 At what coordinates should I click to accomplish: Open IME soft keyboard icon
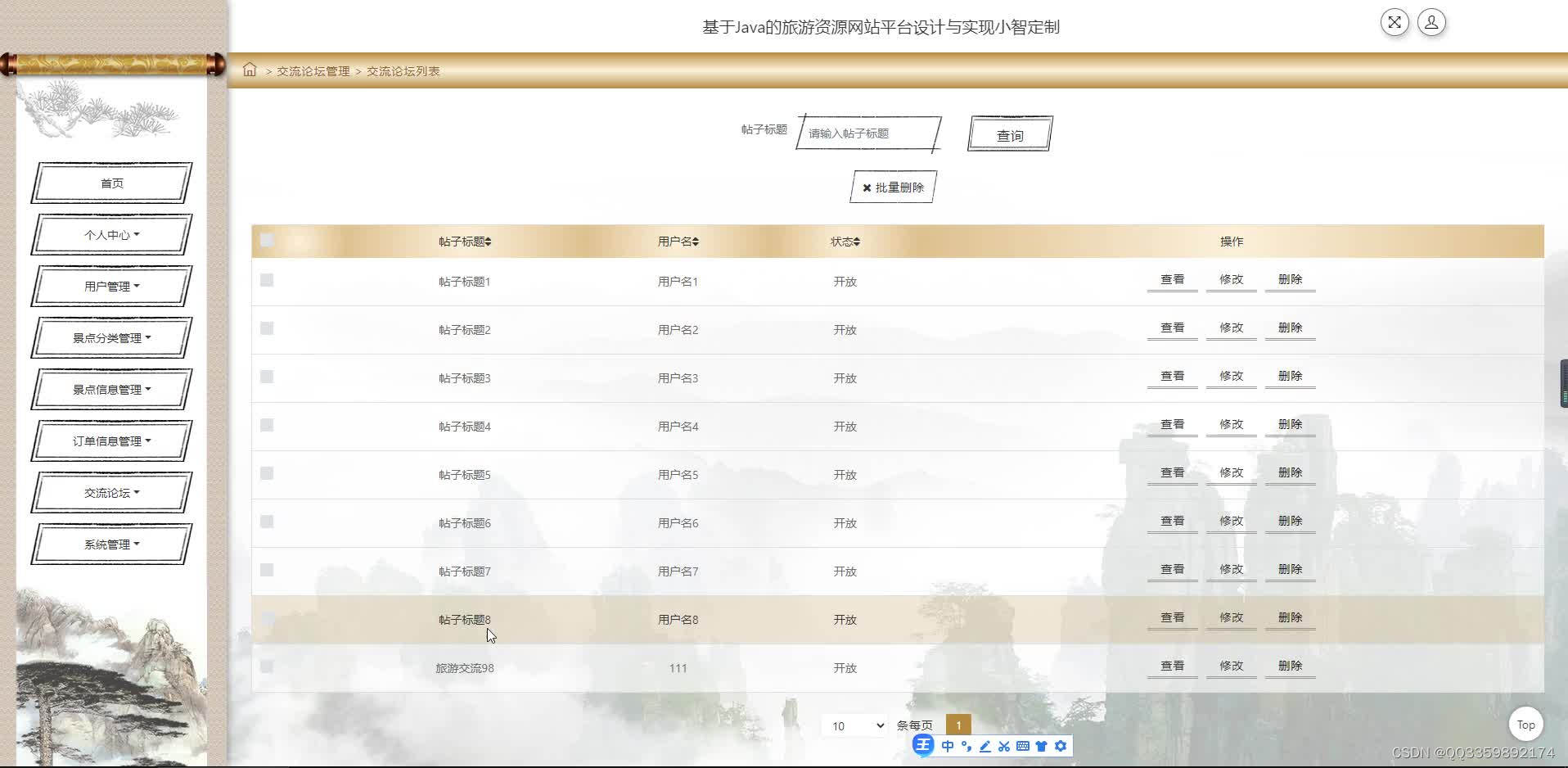click(x=1023, y=746)
